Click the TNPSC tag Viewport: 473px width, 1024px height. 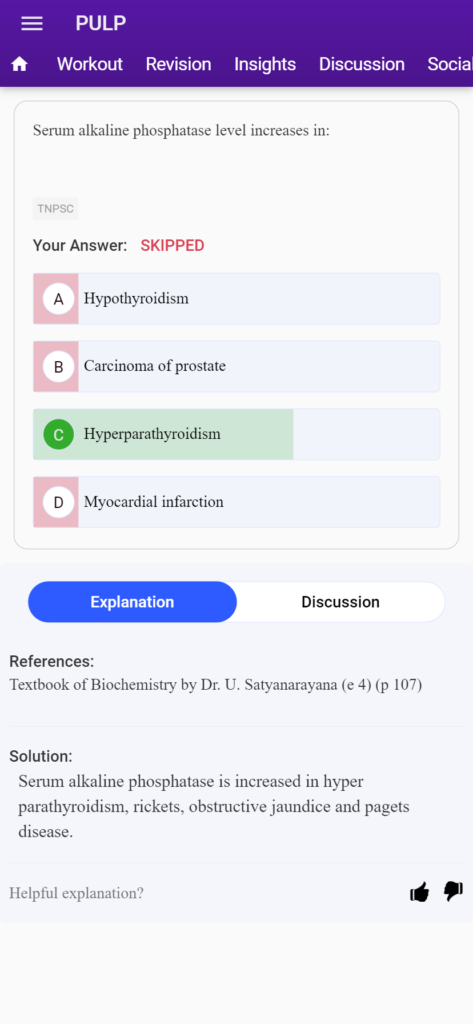(56, 209)
